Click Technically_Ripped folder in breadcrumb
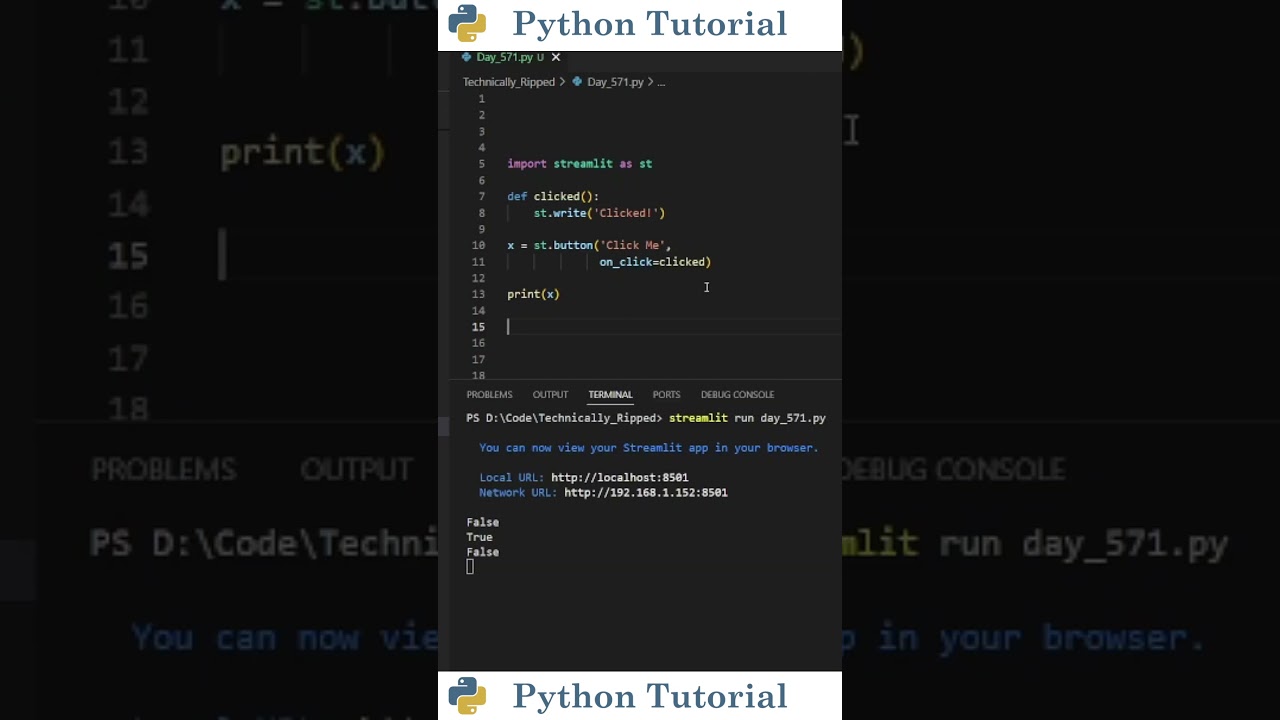This screenshot has width=1280, height=720. tap(508, 82)
